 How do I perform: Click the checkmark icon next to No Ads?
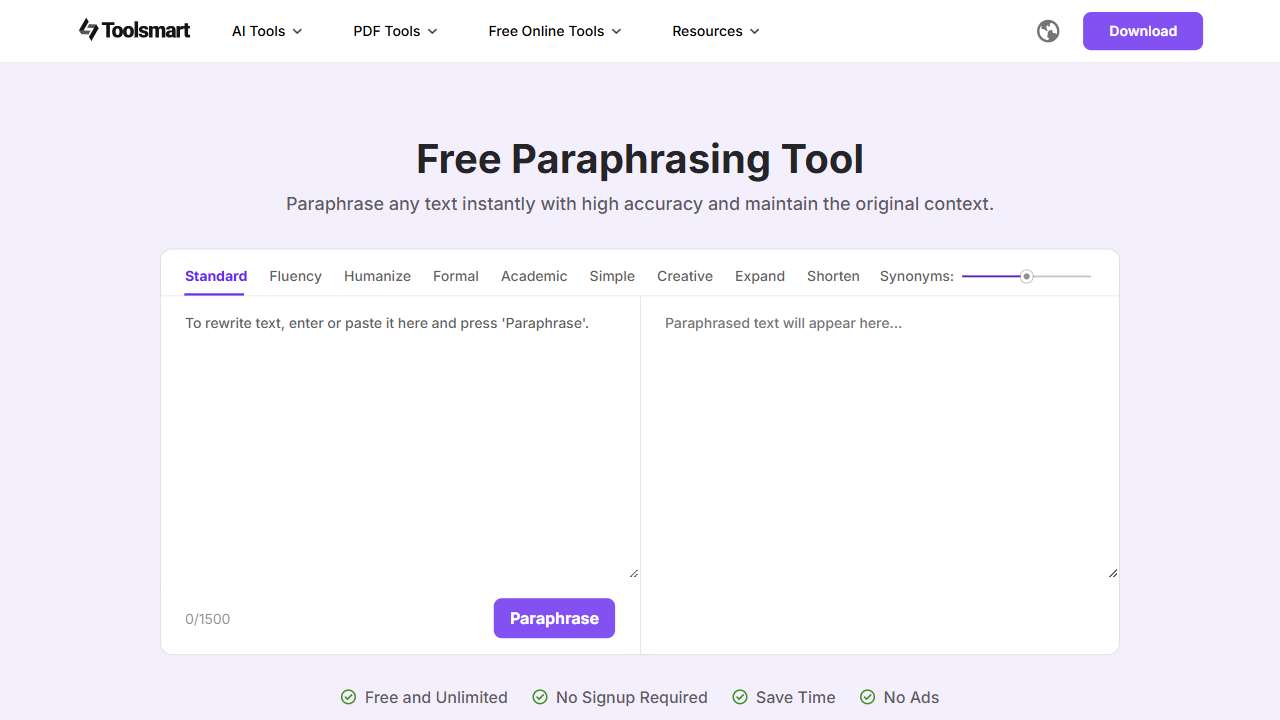point(867,697)
